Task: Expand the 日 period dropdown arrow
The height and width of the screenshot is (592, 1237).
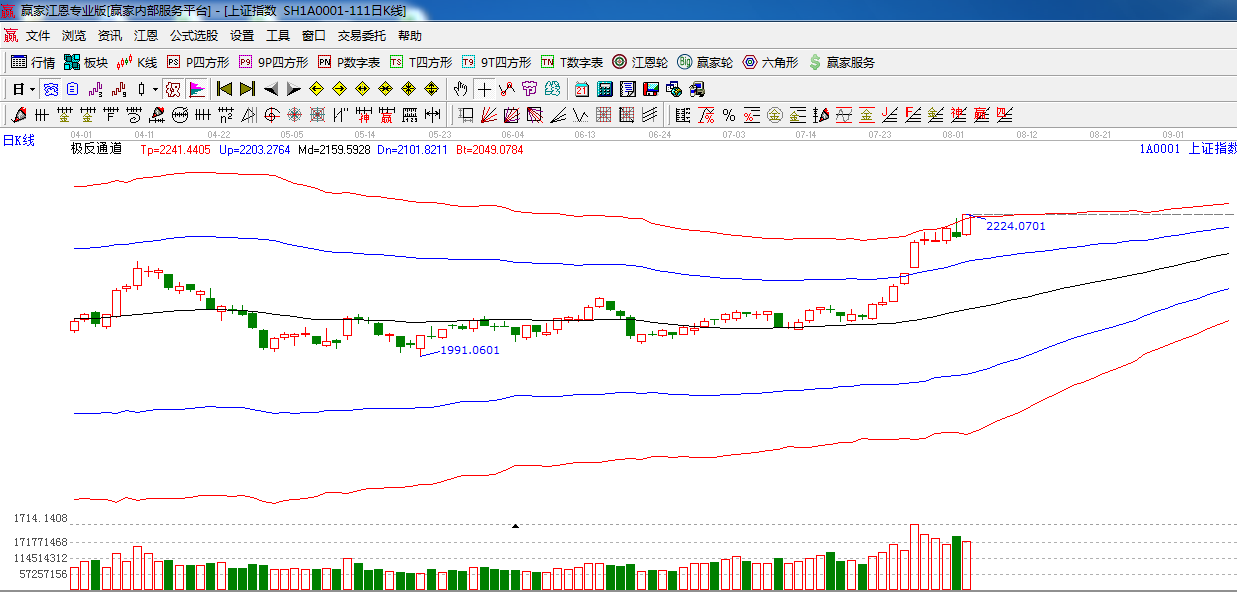Action: click(32, 89)
